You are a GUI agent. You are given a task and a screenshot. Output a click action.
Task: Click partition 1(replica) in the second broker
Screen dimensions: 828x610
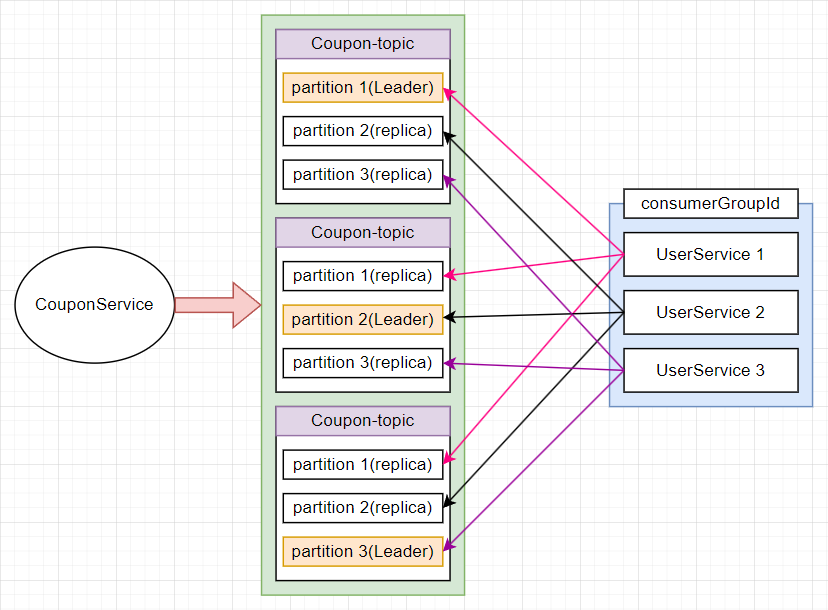[363, 276]
